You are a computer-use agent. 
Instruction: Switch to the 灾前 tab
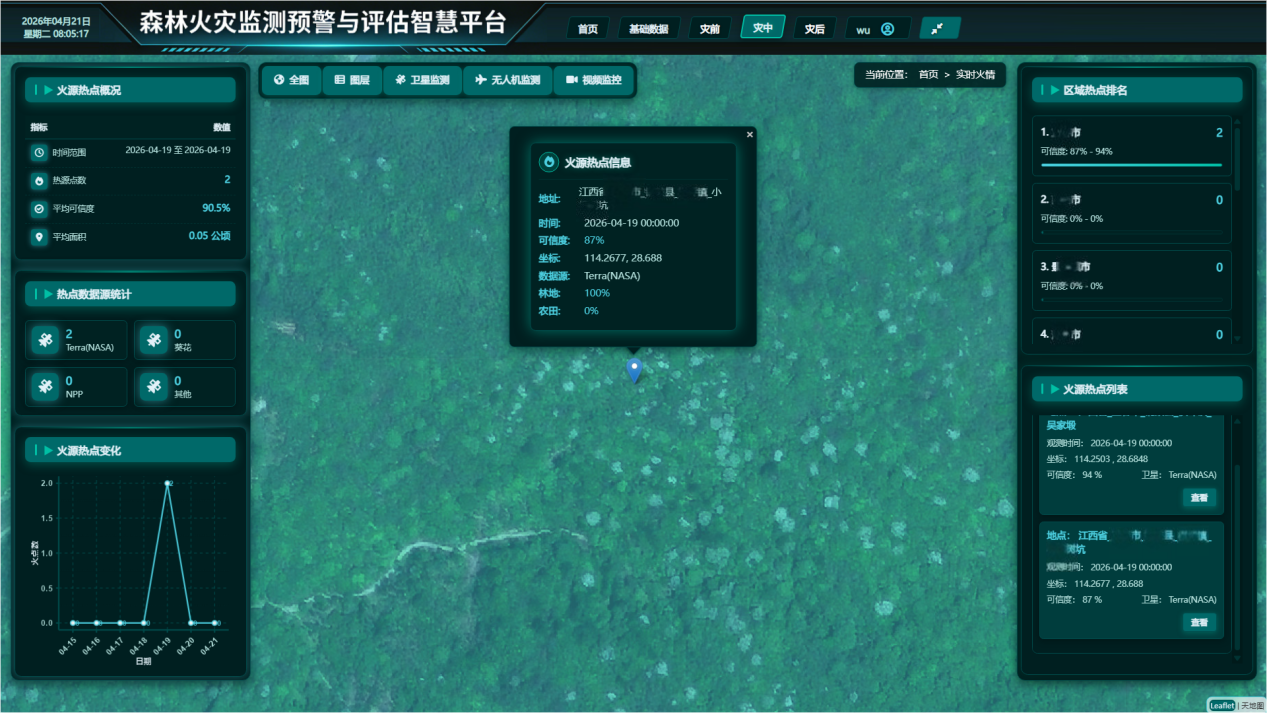(709, 29)
